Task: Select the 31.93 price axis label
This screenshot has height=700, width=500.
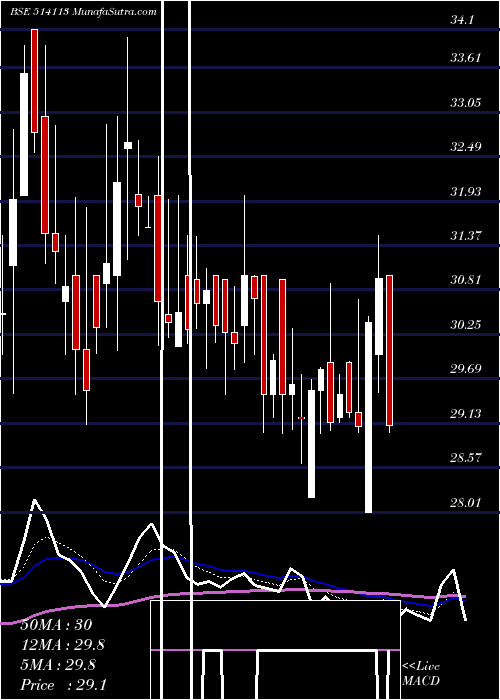Action: (466, 191)
